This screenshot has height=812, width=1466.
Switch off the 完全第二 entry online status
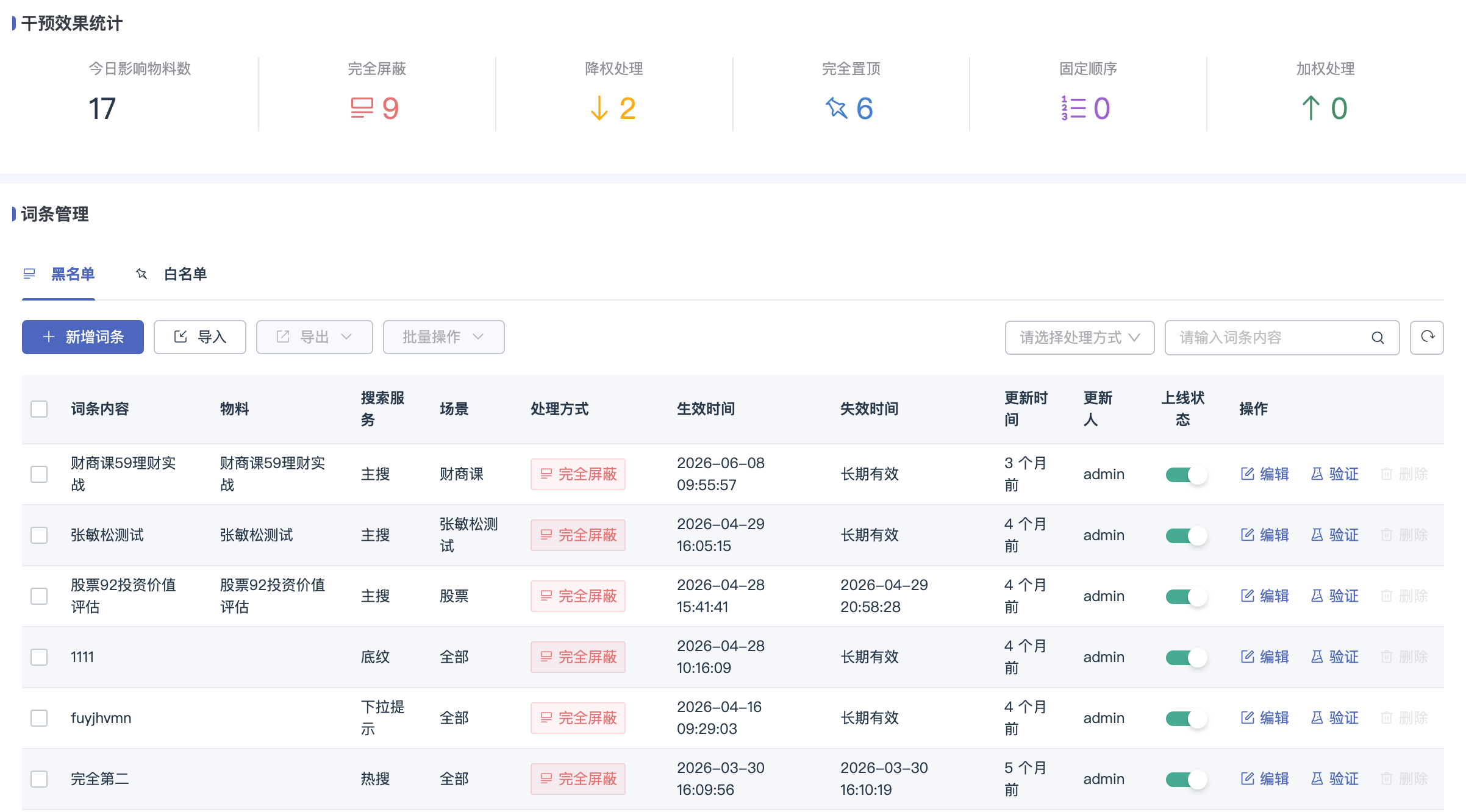coord(1186,780)
